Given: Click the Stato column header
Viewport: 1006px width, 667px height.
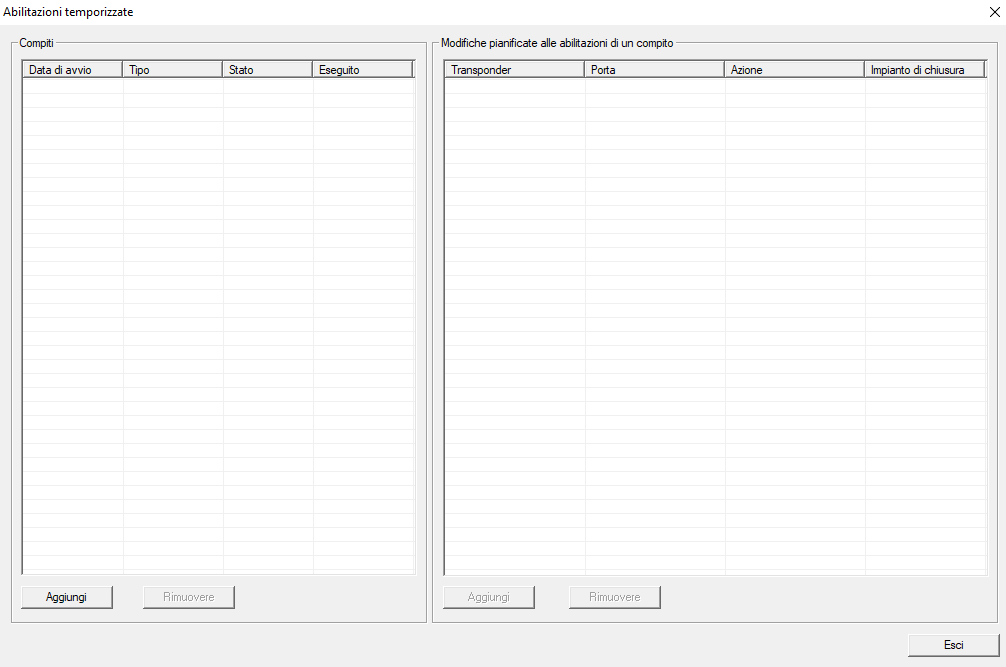Looking at the screenshot, I should click(x=267, y=70).
